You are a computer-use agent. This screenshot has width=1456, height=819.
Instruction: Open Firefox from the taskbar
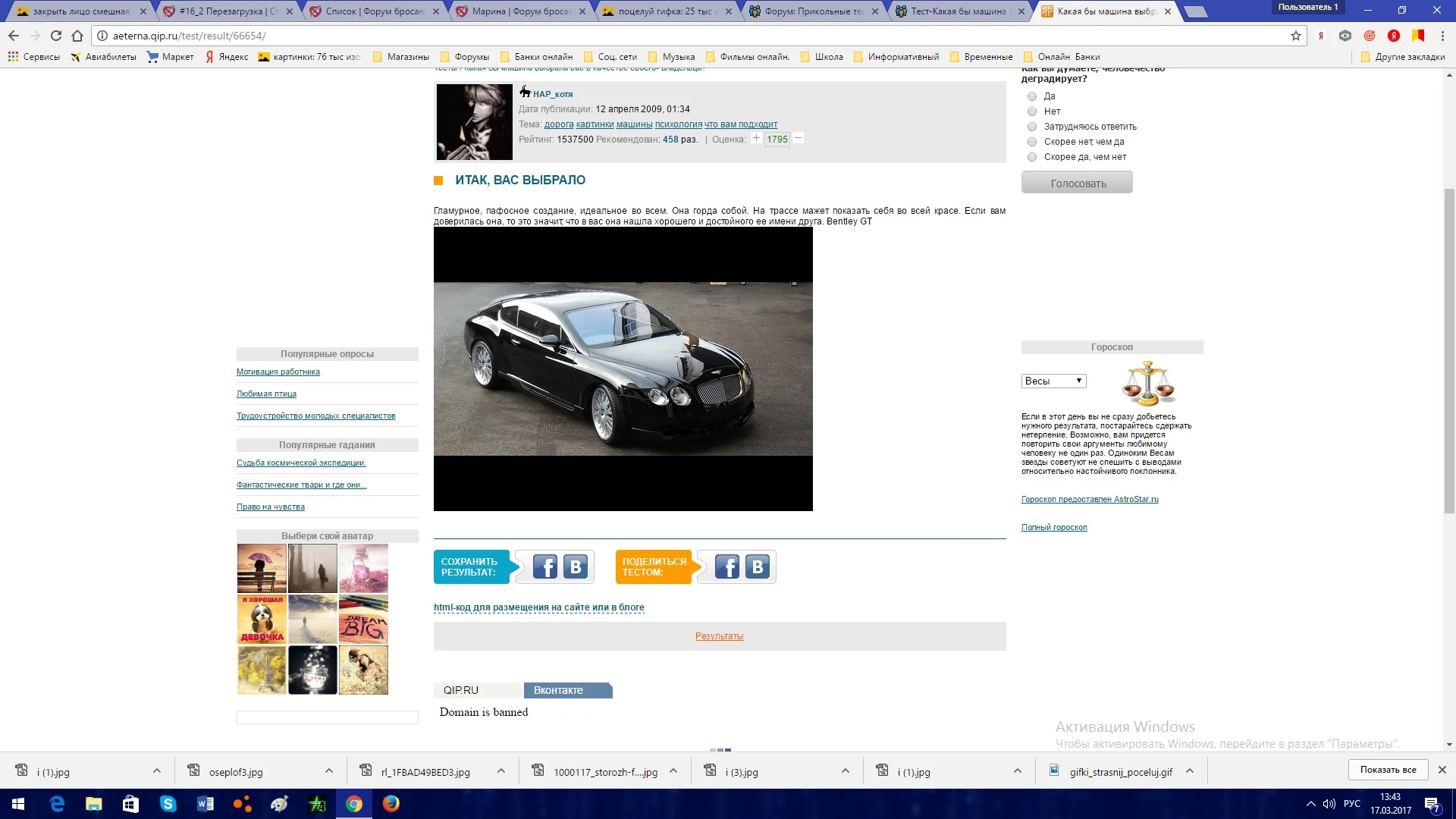pos(391,804)
